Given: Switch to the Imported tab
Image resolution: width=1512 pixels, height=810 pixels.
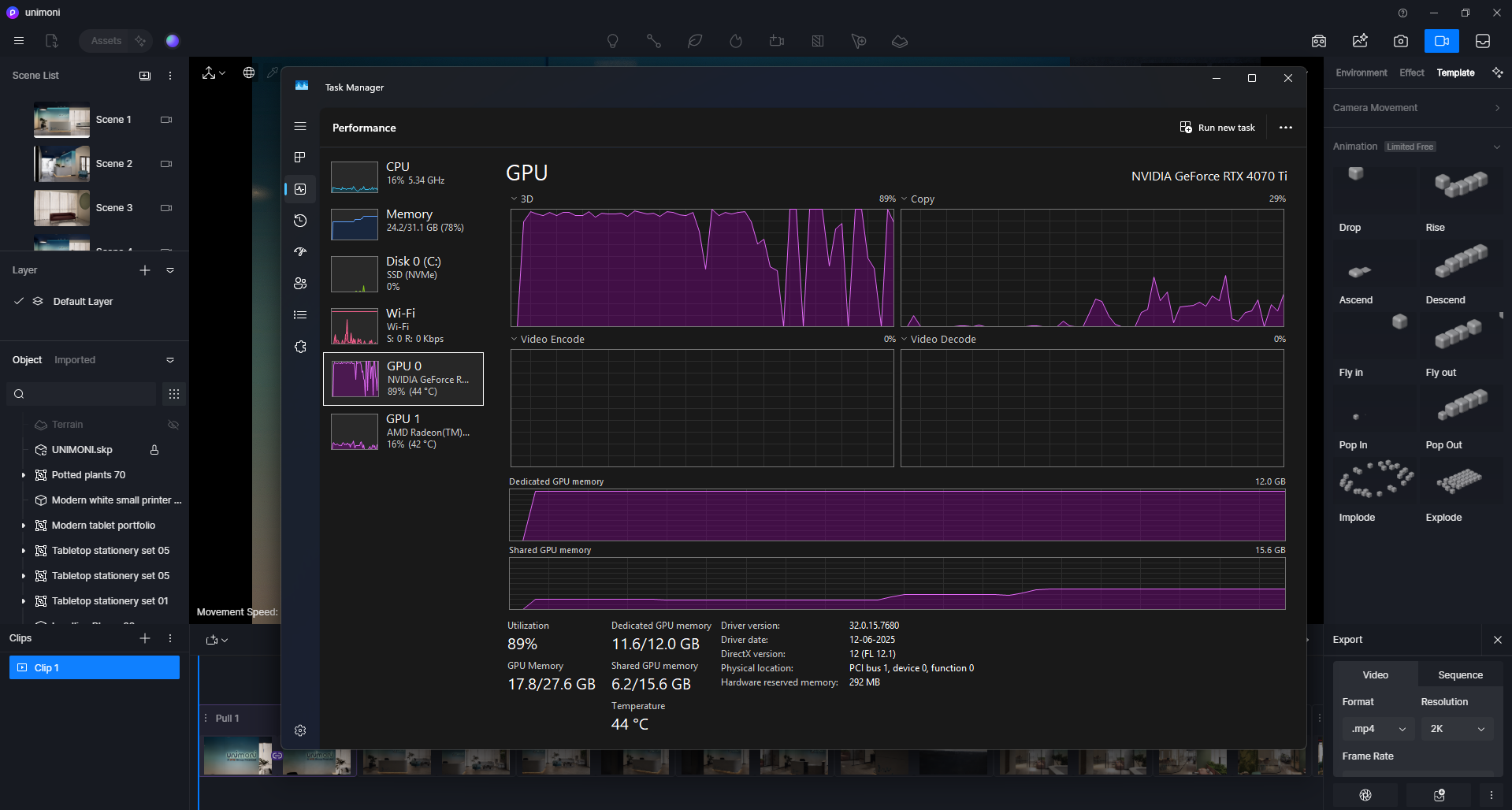Looking at the screenshot, I should pyautogui.click(x=75, y=360).
